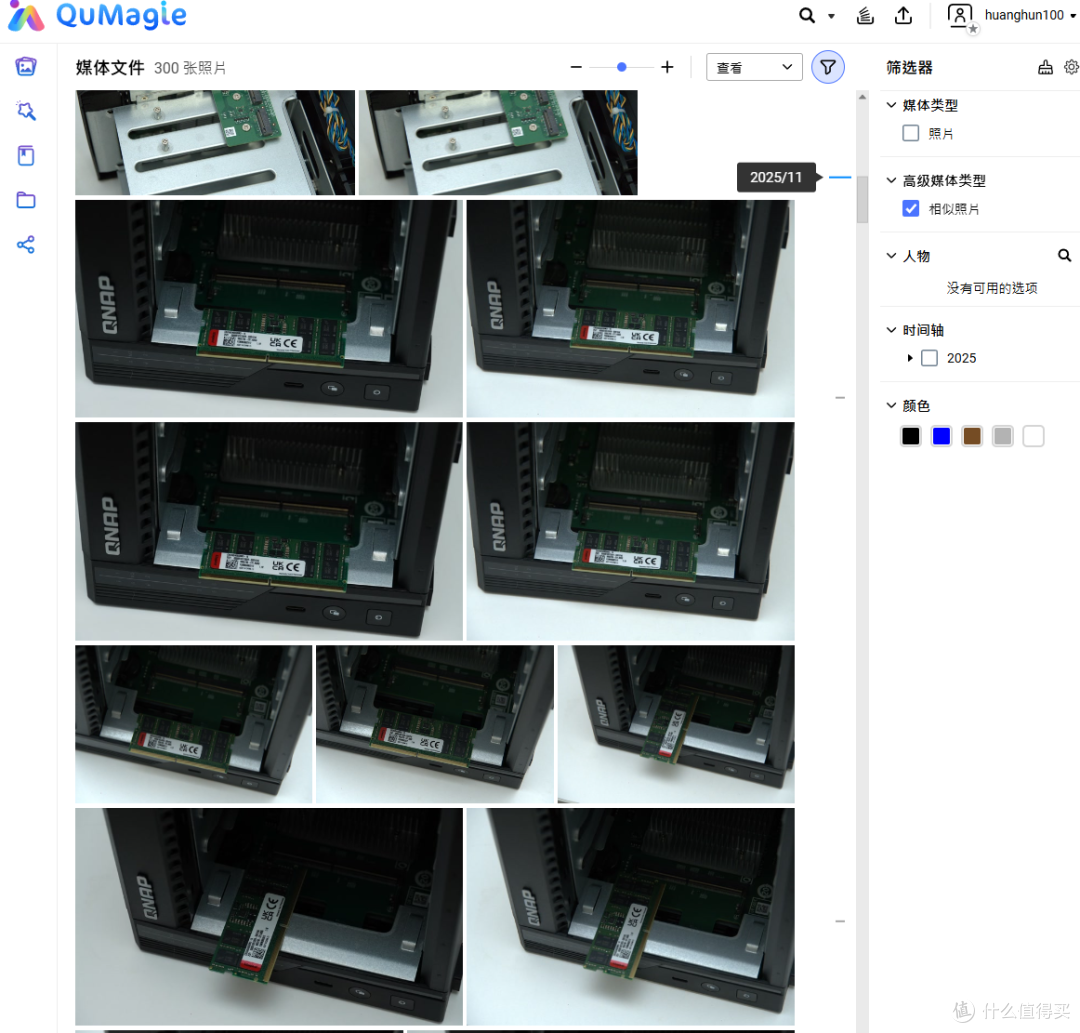Clear filters with the broom icon

(1046, 67)
